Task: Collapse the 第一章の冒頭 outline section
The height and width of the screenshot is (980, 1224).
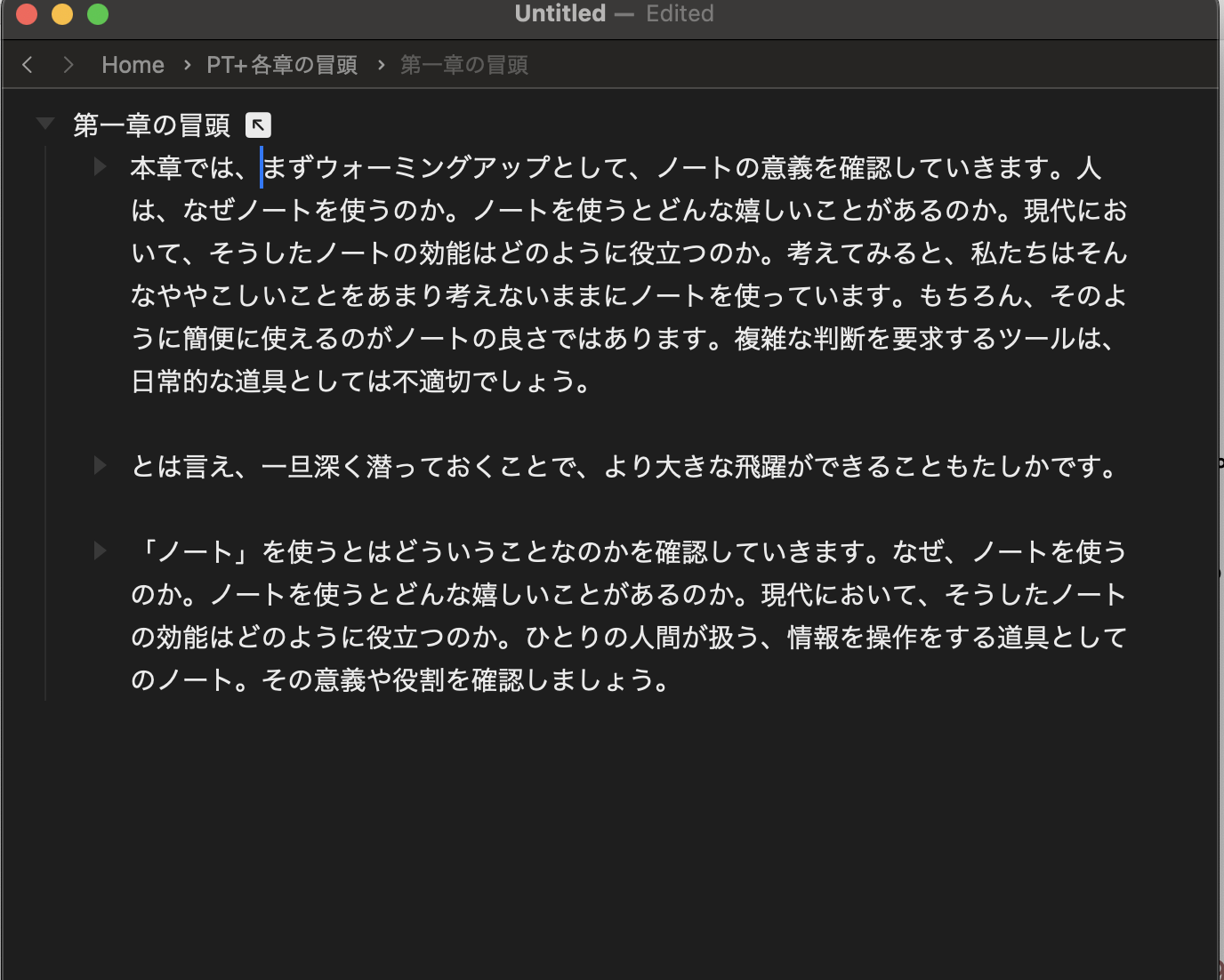Action: click(44, 123)
